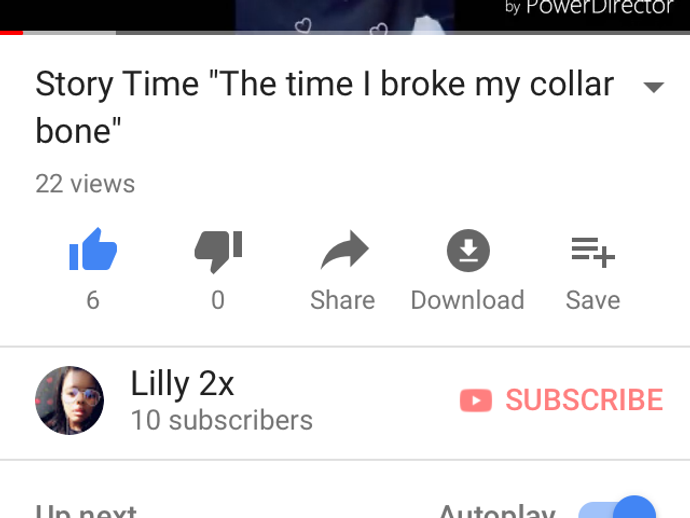Click the video progress bar
The image size is (690, 518).
coord(345,33)
